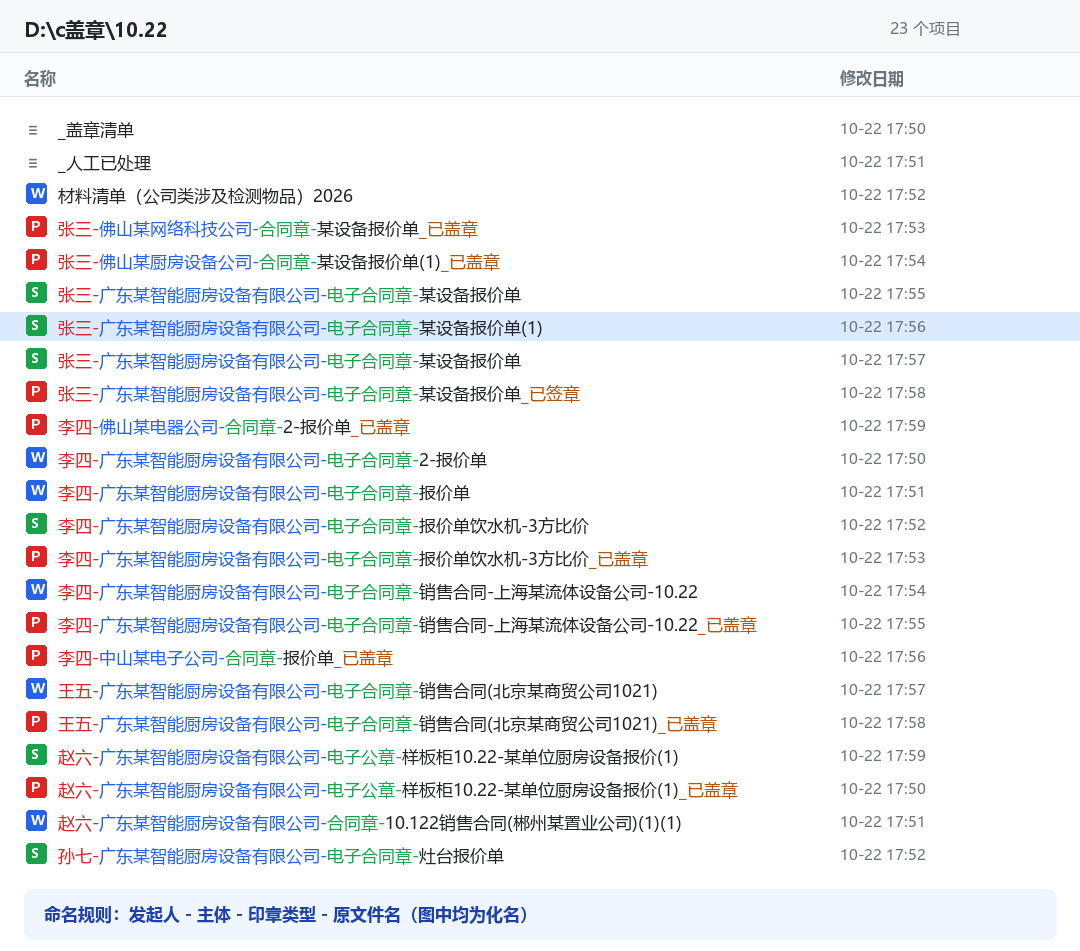The height and width of the screenshot is (951, 1080).
Task: Click spreadsheet icon of highlighted 某设备报价单(1) row
Action: click(37, 326)
